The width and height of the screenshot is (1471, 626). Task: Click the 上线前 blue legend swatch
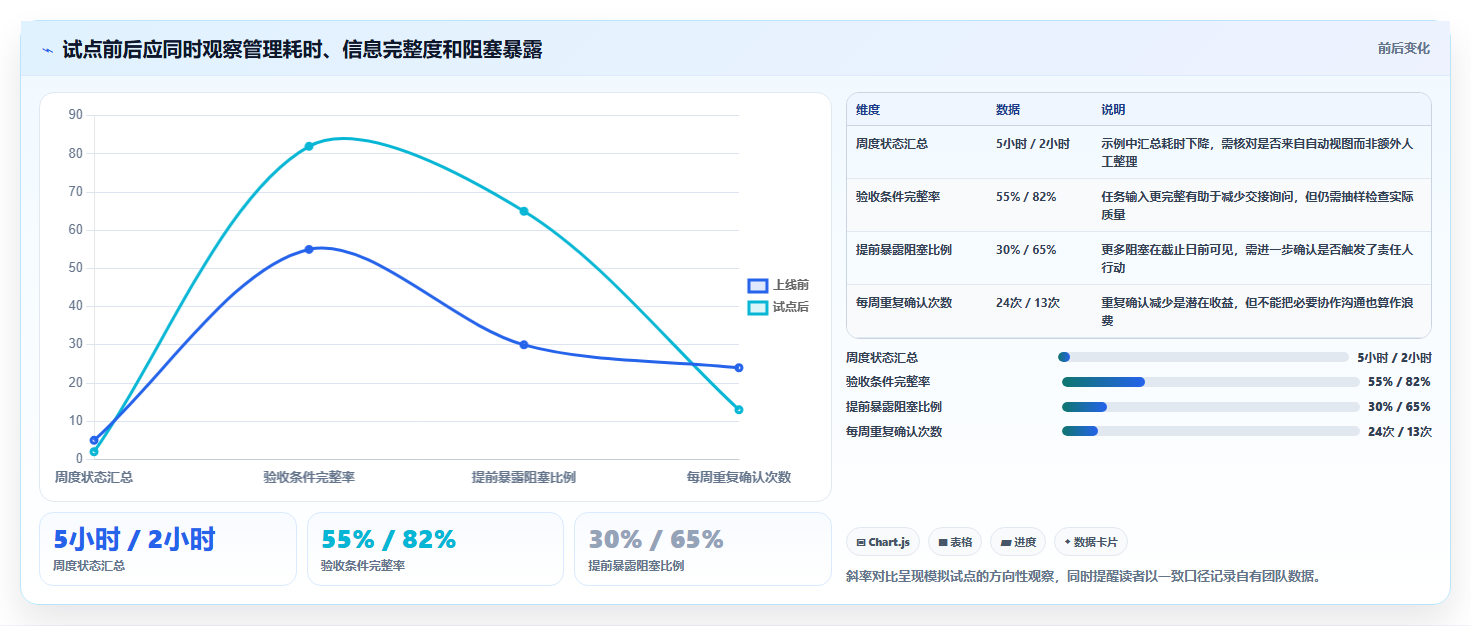coord(758,285)
